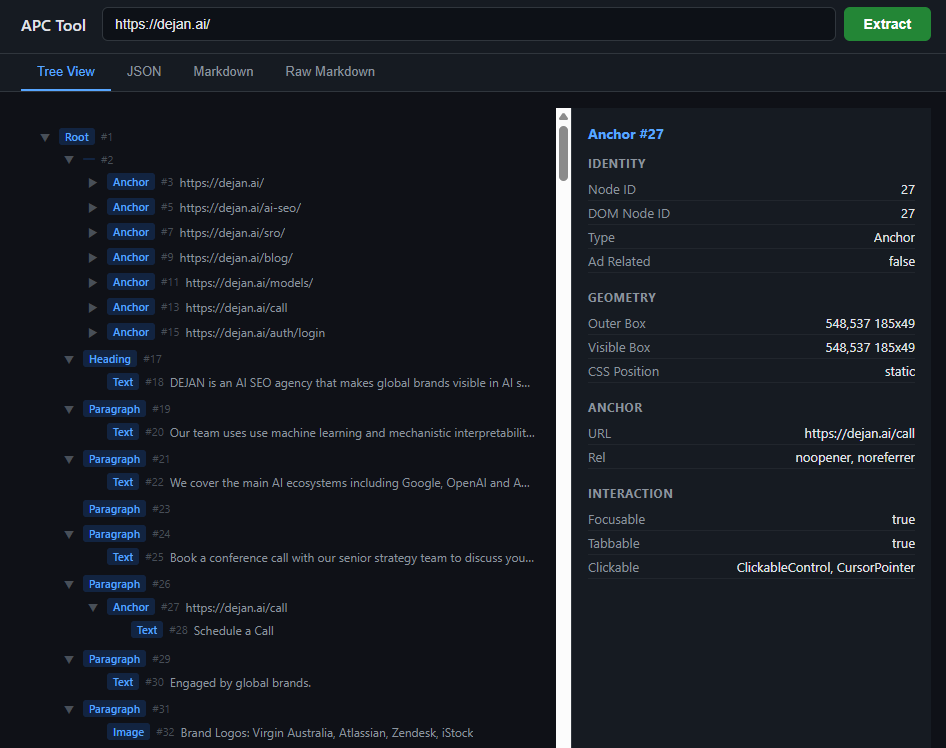The height and width of the screenshot is (748, 946).
Task: Collapse Anchor #27 node
Action: click(93, 607)
